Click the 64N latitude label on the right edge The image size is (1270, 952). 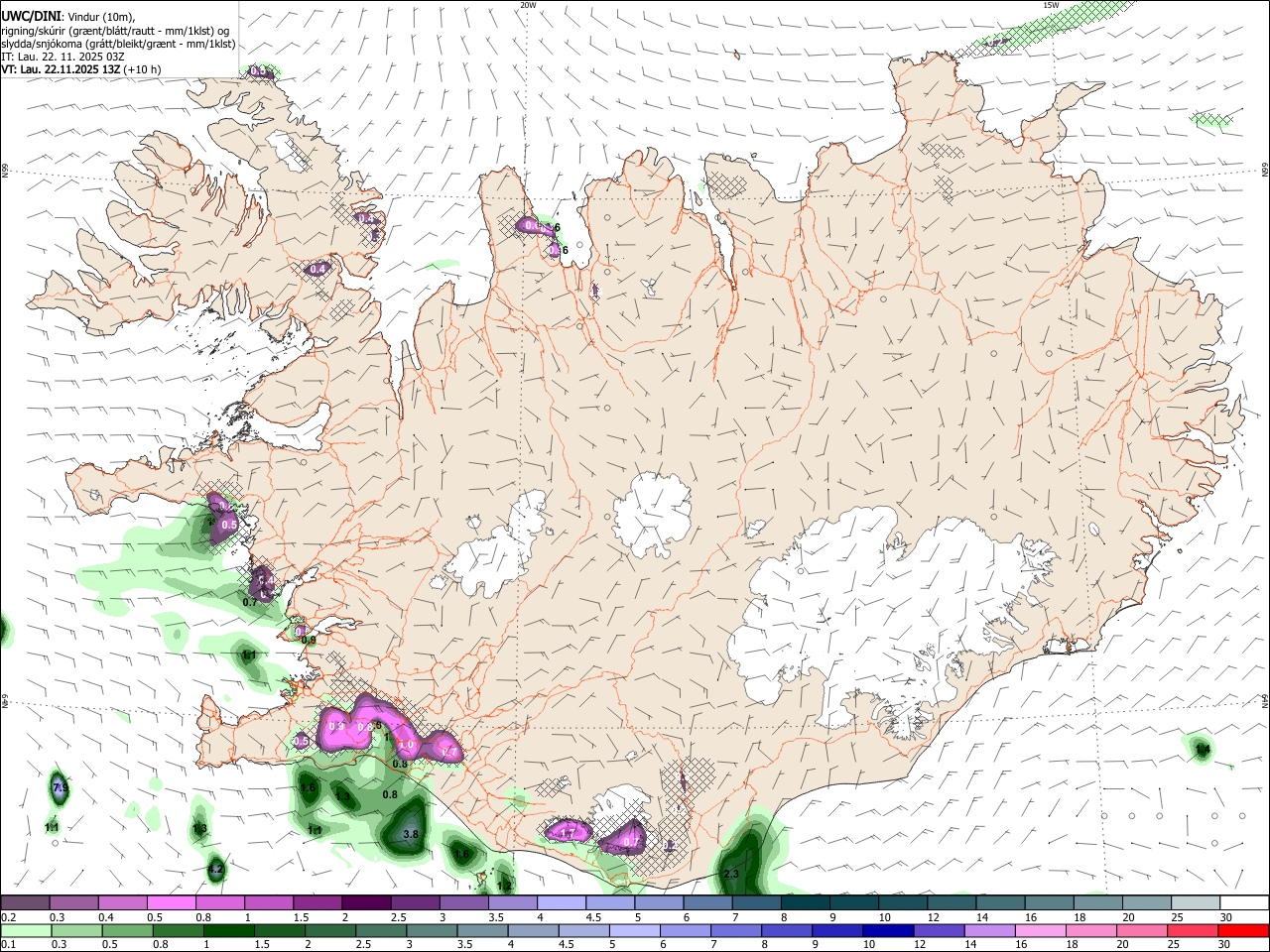click(x=1265, y=700)
